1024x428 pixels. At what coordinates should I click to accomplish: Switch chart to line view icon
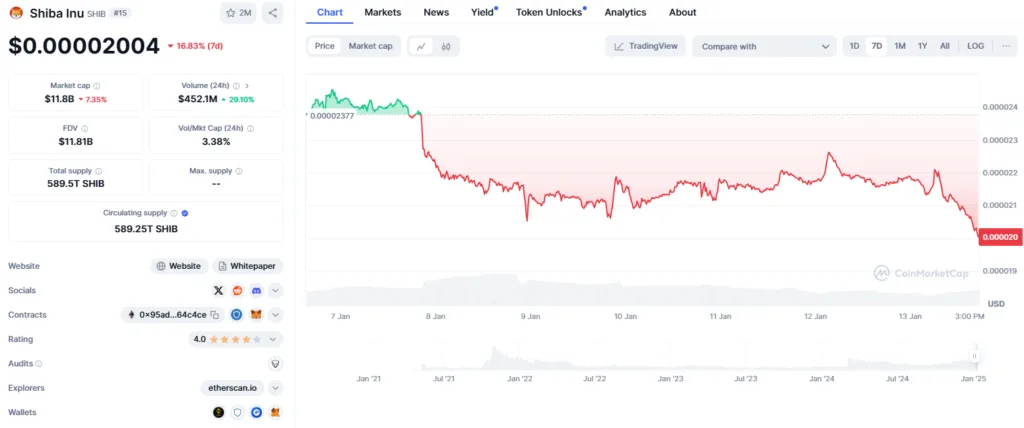point(421,46)
